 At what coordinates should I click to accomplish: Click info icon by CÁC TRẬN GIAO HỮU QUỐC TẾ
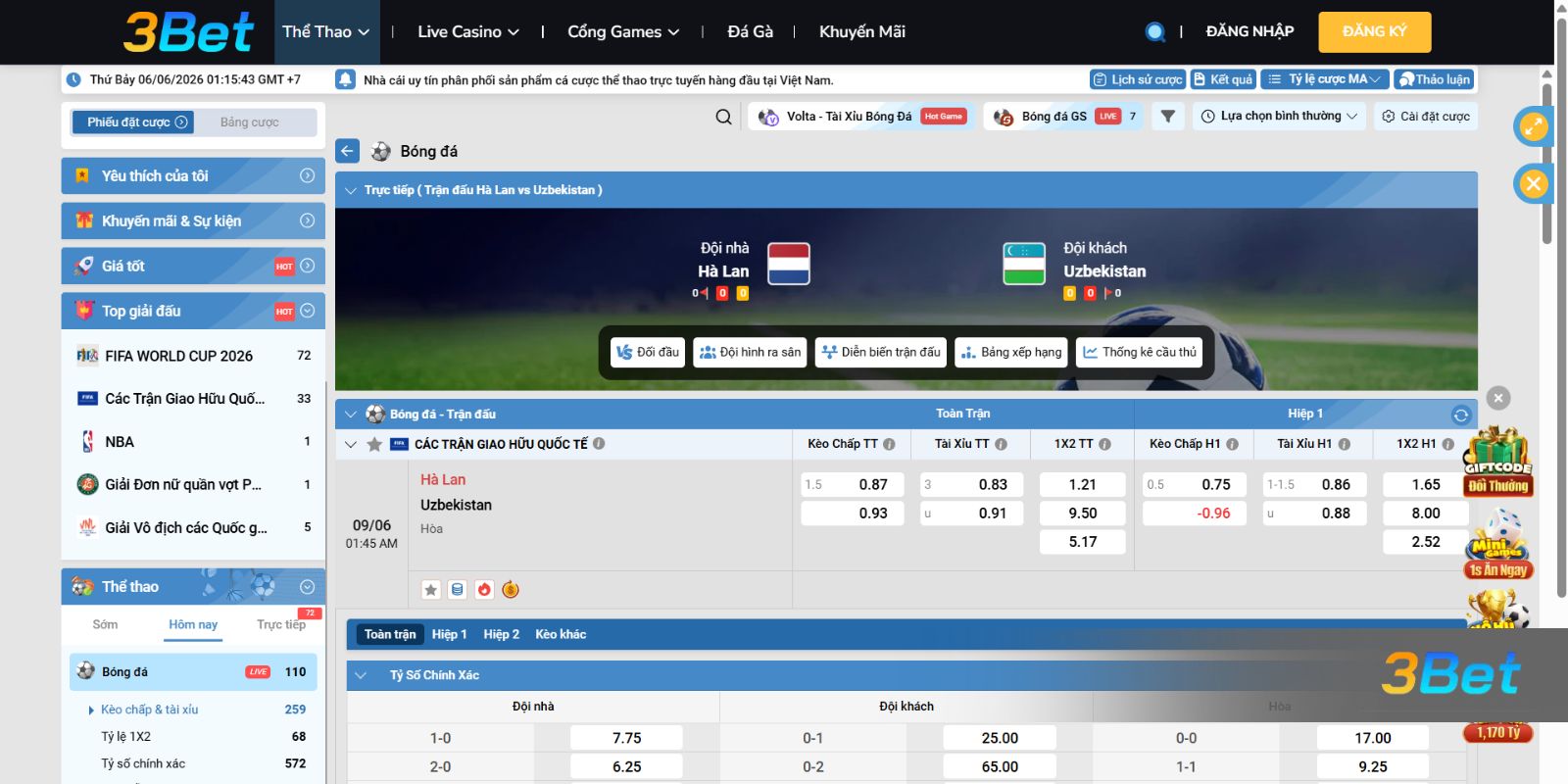point(599,443)
